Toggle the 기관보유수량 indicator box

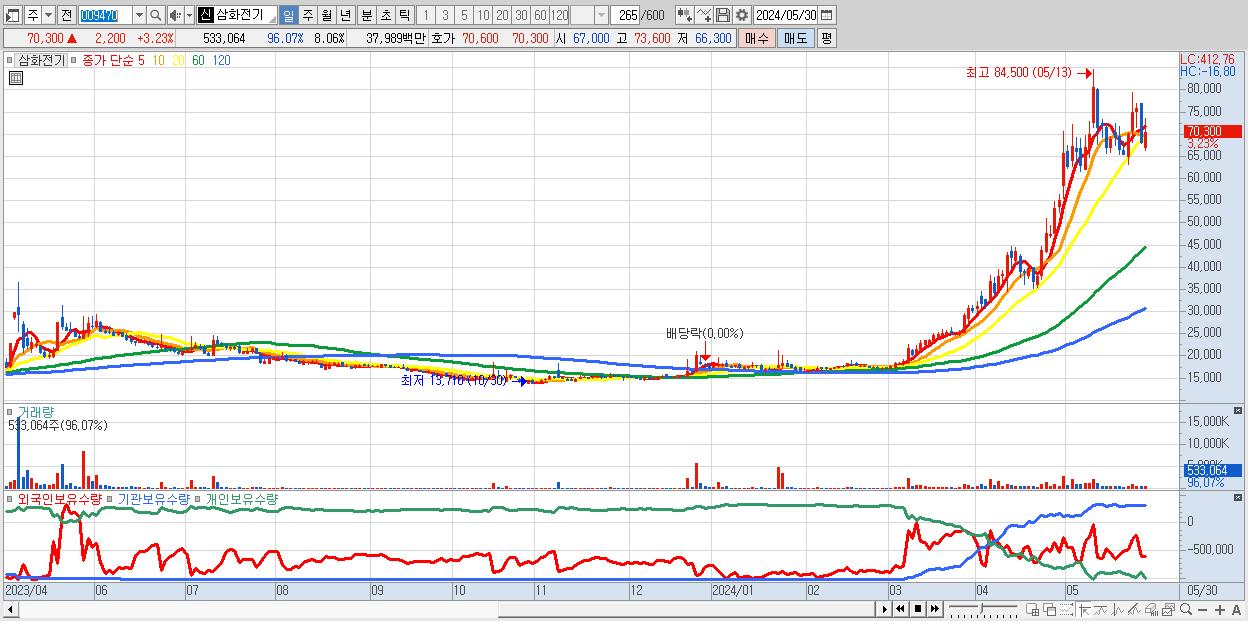coord(111,498)
